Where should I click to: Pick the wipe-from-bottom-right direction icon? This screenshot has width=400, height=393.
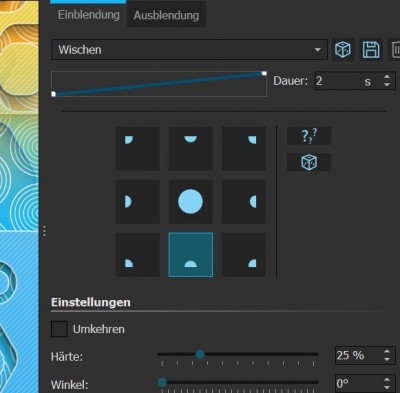click(x=244, y=255)
